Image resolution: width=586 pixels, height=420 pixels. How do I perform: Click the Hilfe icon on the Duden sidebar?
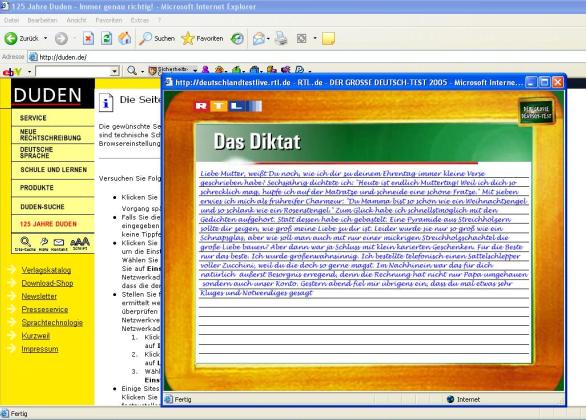[x=44, y=242]
